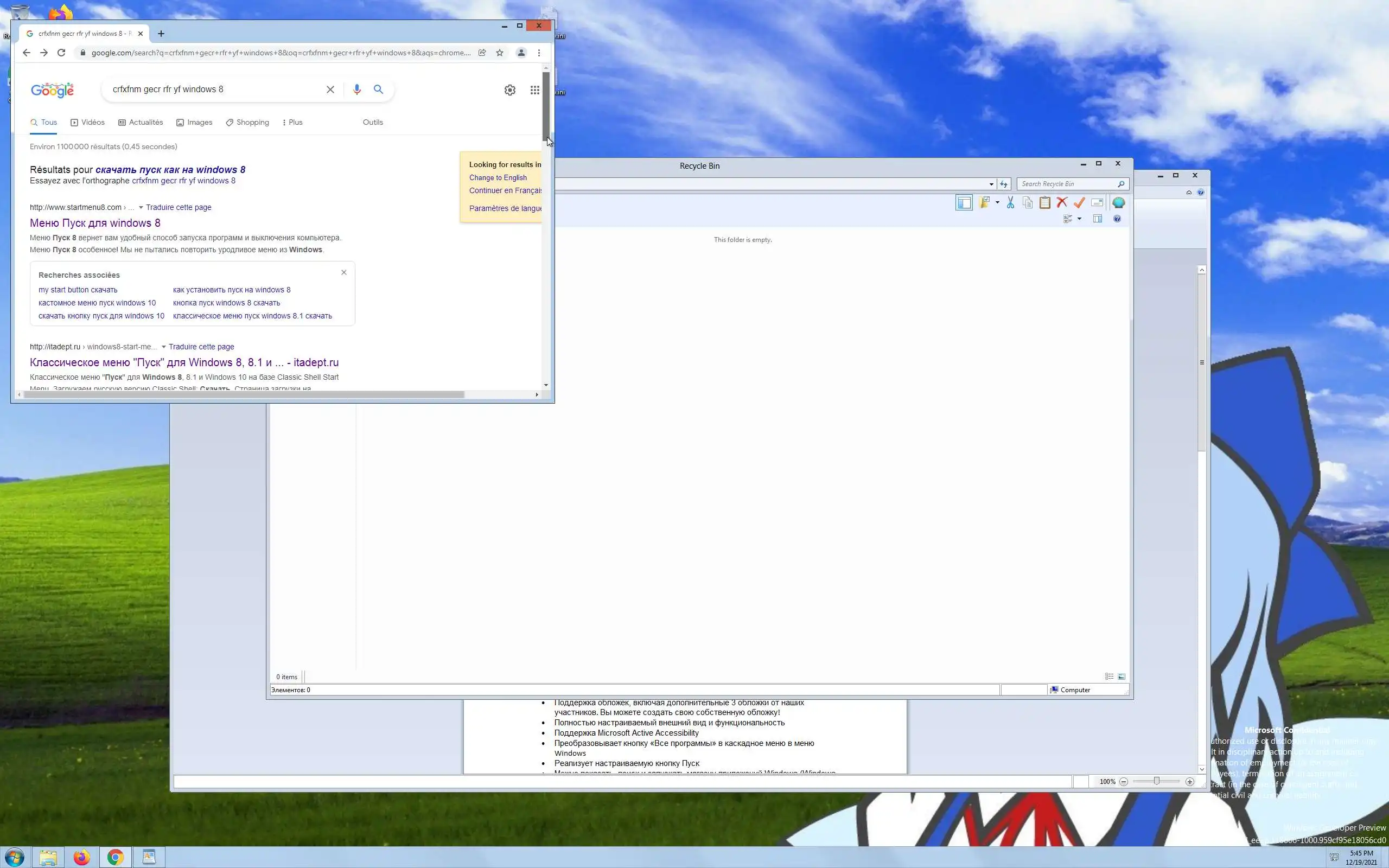Click the red X Delete icon in Recycle Bin toolbar
Image resolution: width=1389 pixels, height=868 pixels.
click(1062, 203)
